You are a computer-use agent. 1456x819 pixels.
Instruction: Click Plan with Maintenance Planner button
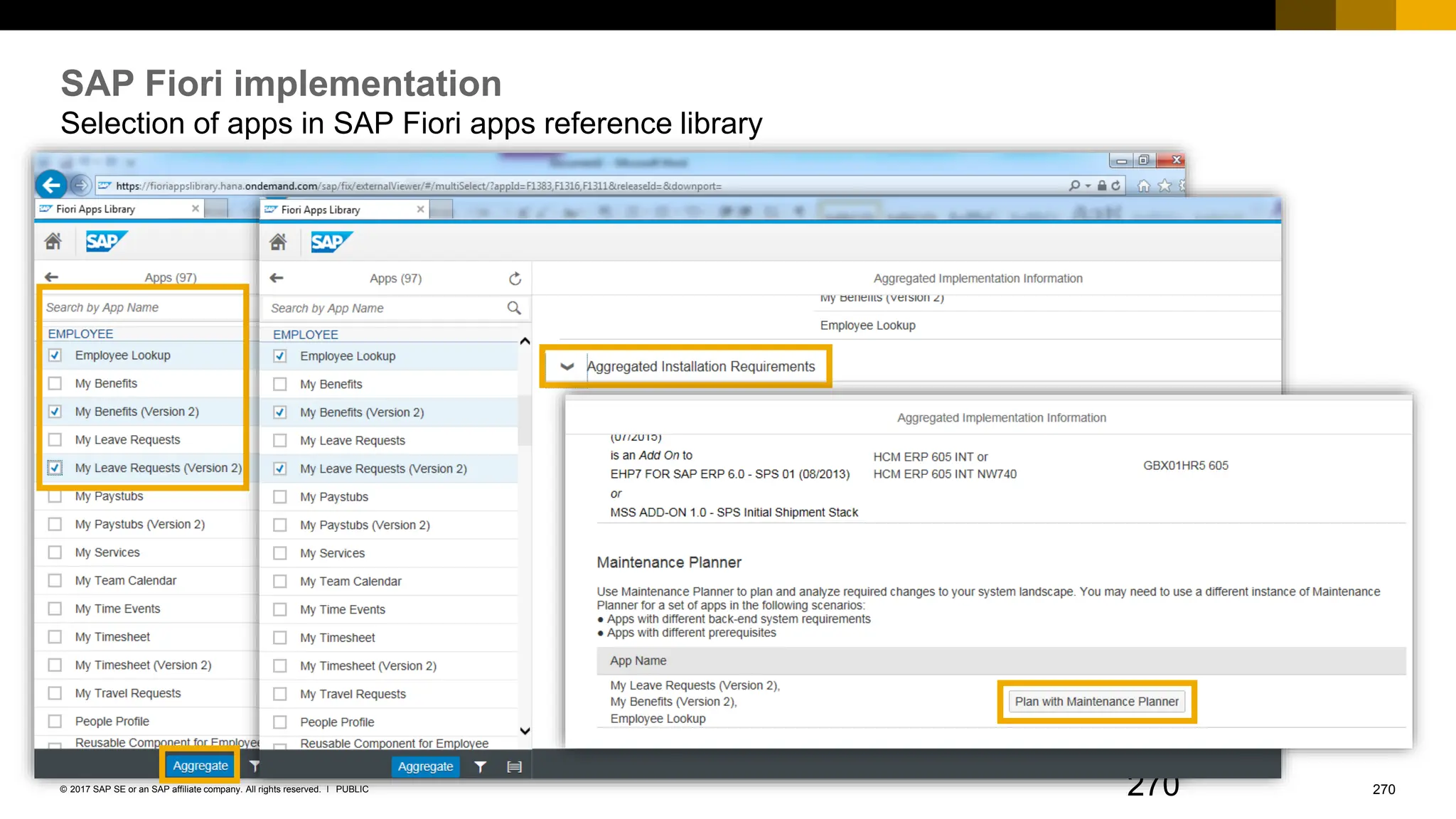pyautogui.click(x=1097, y=702)
